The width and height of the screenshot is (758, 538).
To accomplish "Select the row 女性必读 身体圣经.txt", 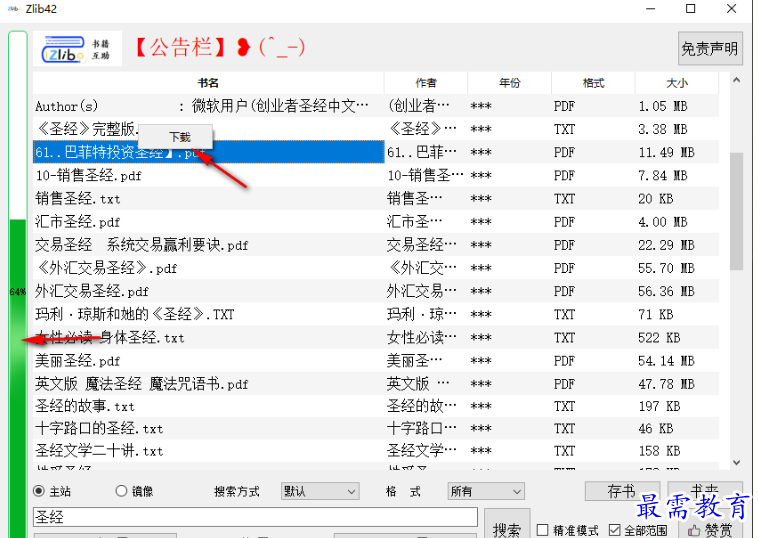I will click(x=376, y=338).
